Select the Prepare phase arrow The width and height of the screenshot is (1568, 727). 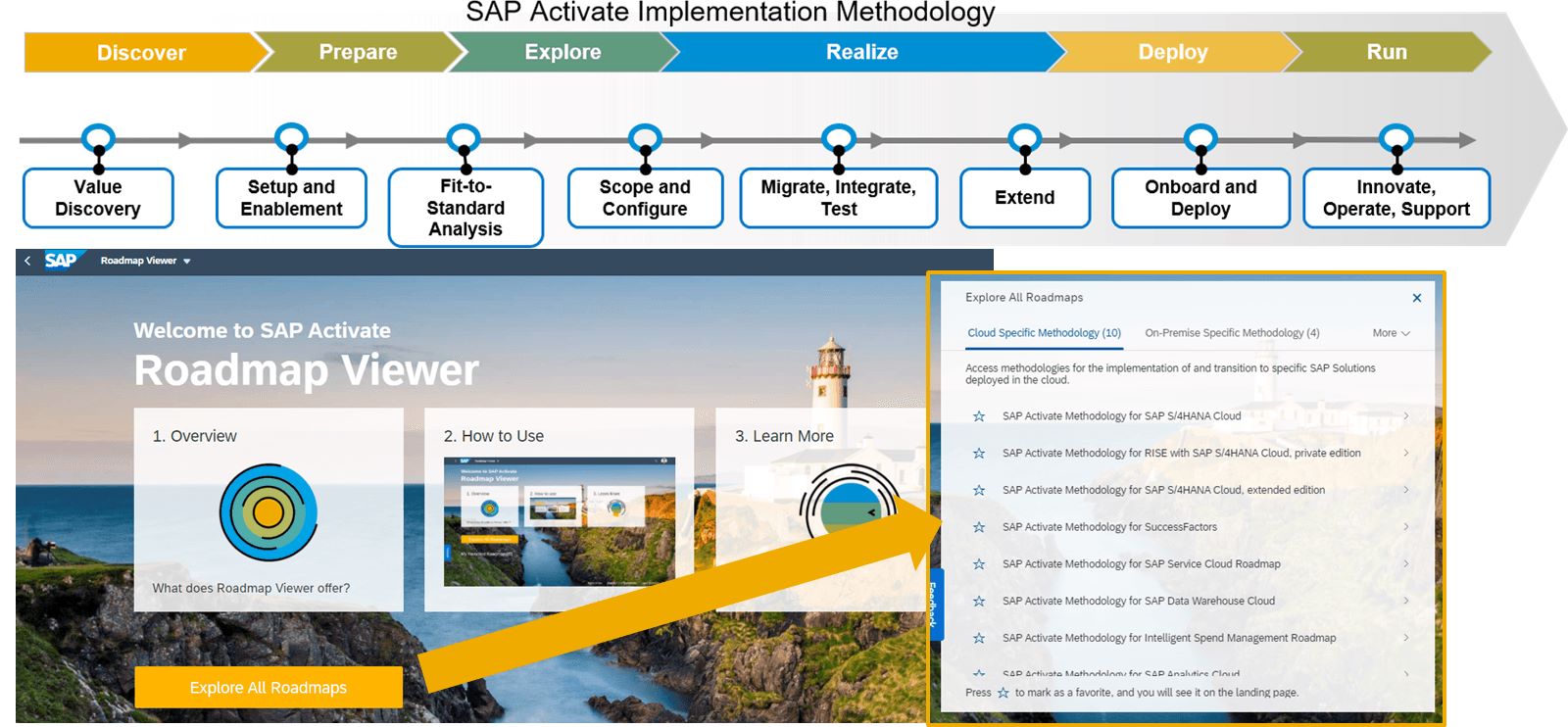coord(358,52)
